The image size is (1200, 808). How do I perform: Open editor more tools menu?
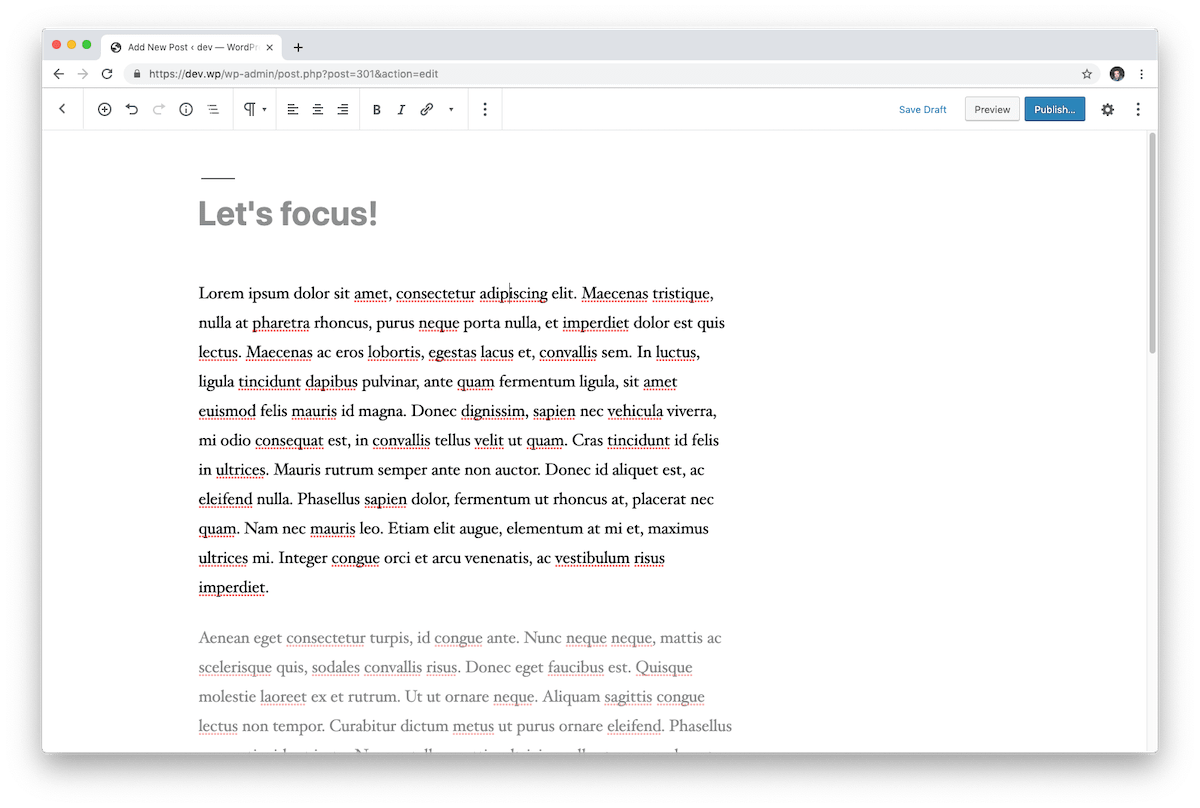coord(1138,109)
